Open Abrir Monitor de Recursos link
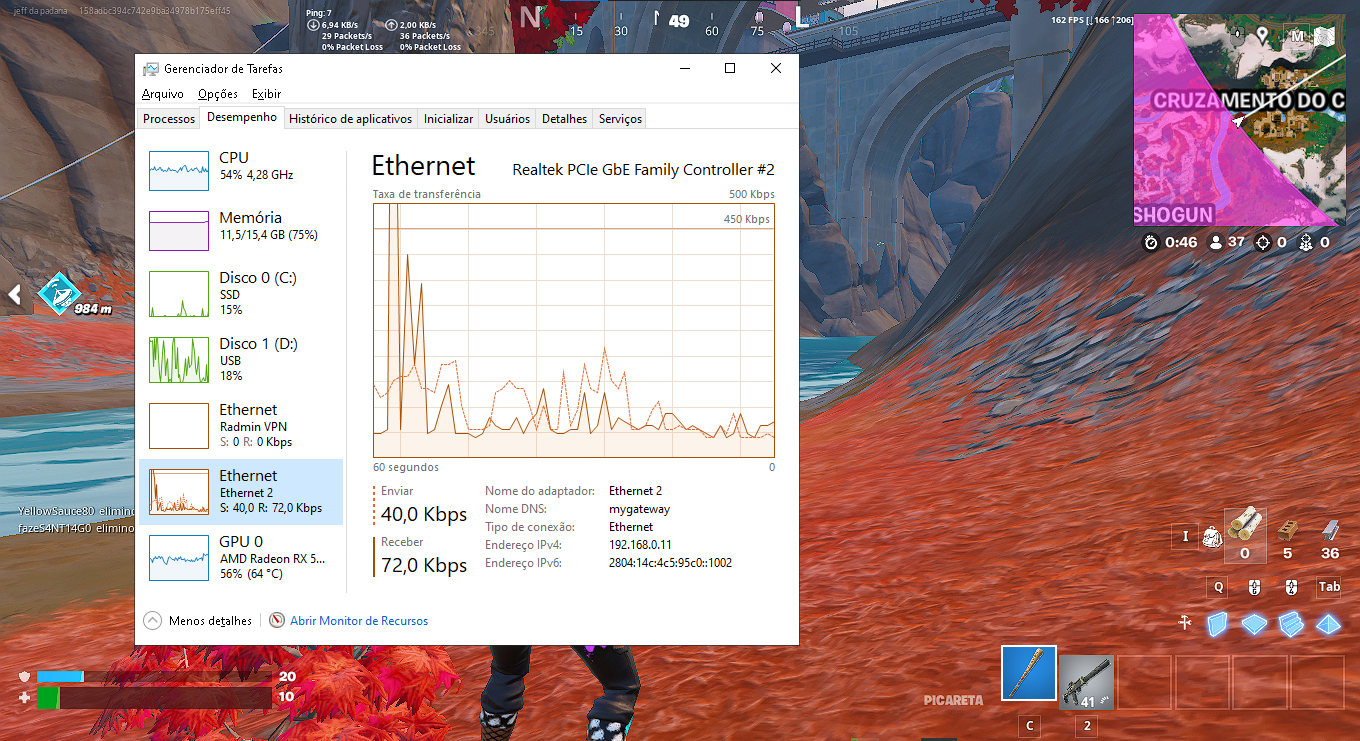The height and width of the screenshot is (741, 1360). (359, 621)
